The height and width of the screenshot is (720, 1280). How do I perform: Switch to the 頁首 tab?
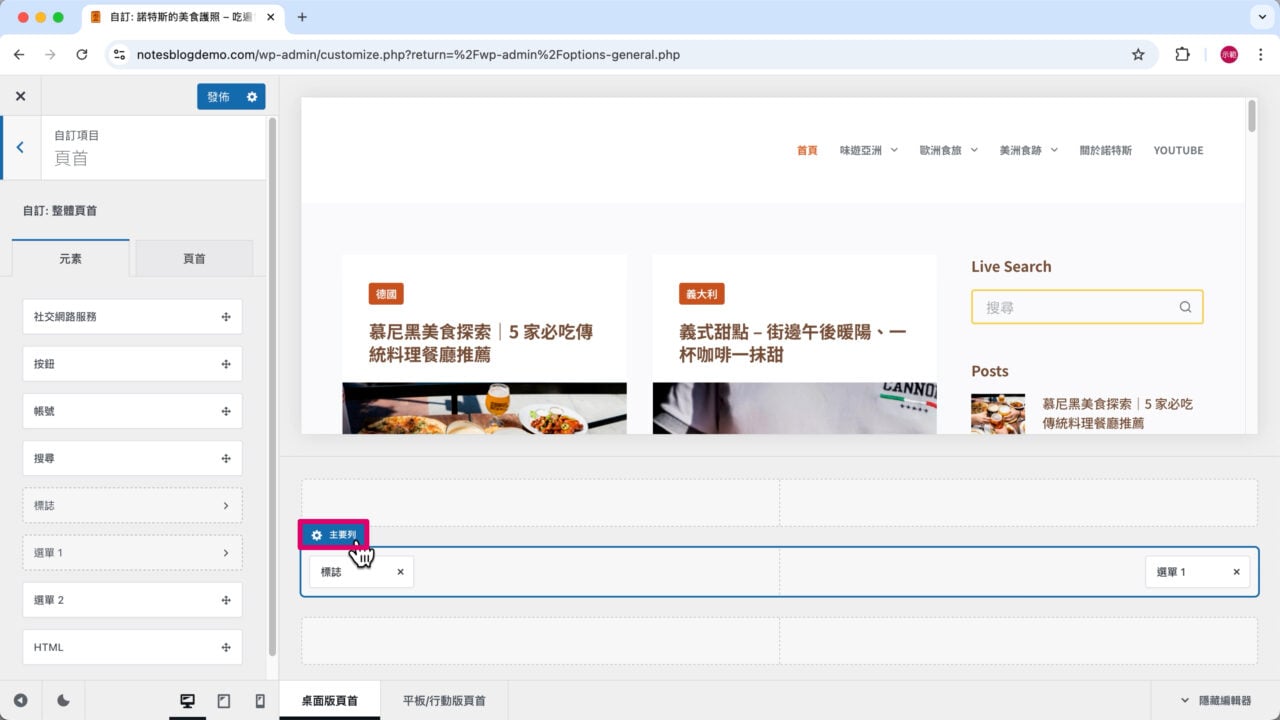195,258
